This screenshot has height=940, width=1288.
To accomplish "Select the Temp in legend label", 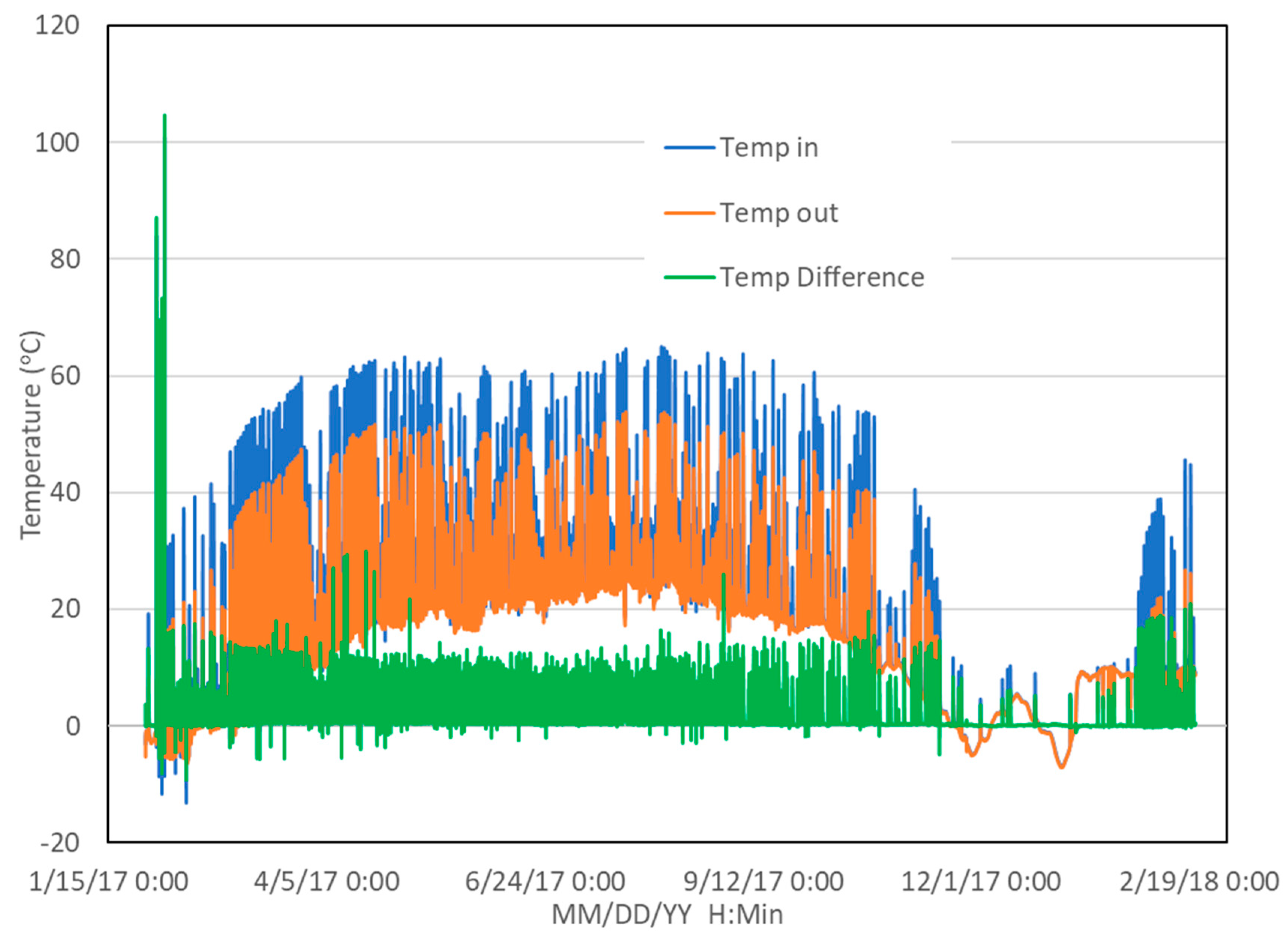I will pyautogui.click(x=769, y=148).
